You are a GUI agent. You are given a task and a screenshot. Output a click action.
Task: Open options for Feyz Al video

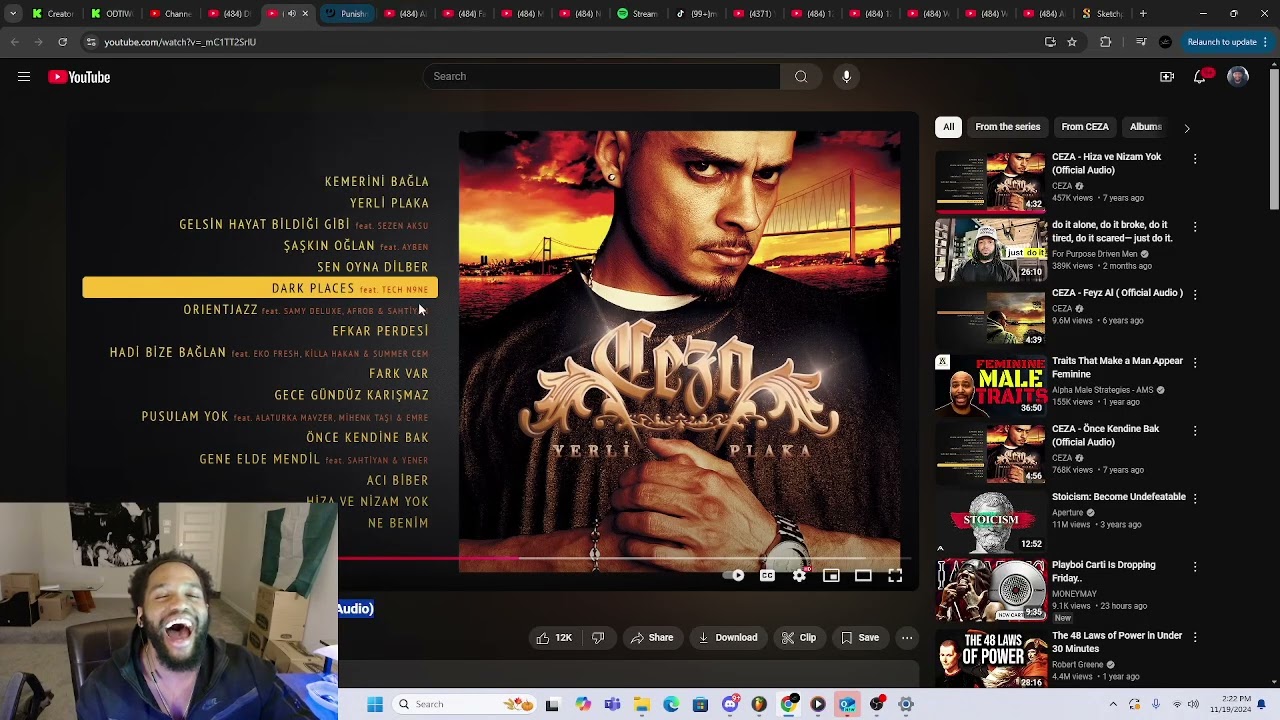coord(1194,295)
